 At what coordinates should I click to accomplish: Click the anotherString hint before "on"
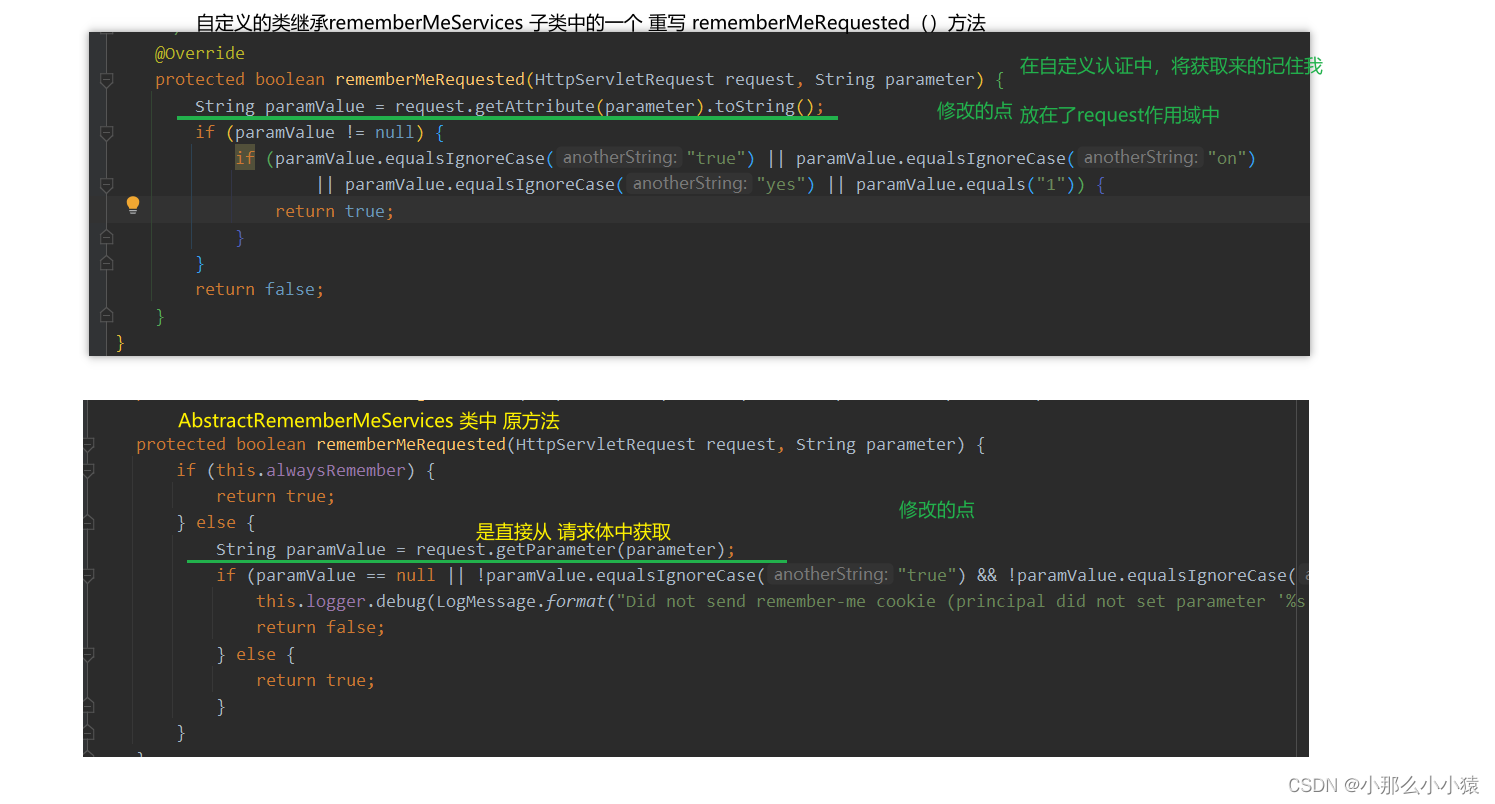click(1141, 158)
